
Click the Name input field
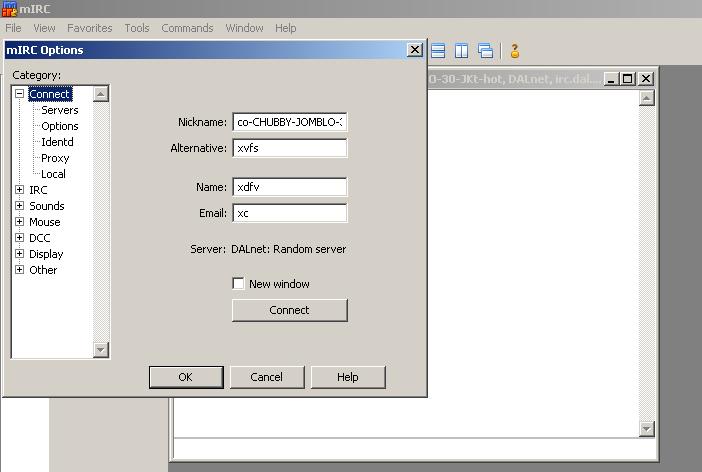pos(290,187)
